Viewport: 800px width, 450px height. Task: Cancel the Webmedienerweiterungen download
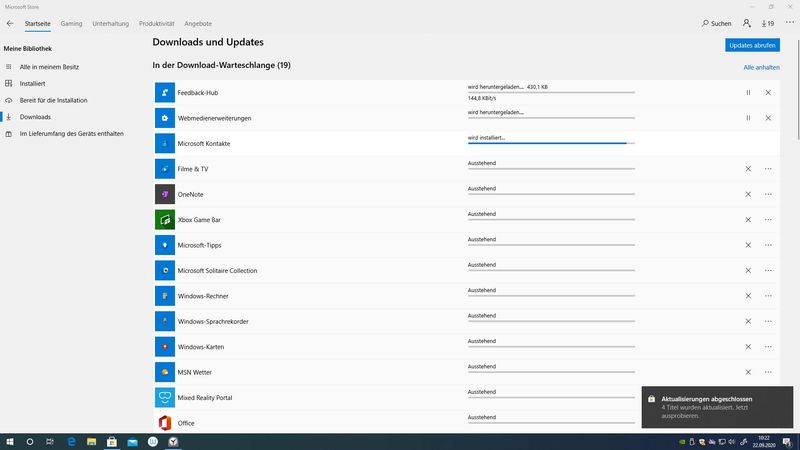[768, 118]
